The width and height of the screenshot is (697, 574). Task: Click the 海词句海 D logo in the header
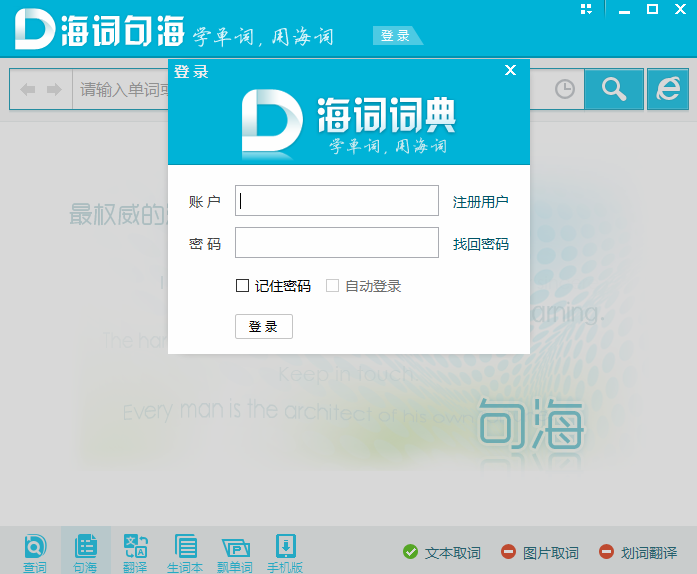click(x=35, y=29)
